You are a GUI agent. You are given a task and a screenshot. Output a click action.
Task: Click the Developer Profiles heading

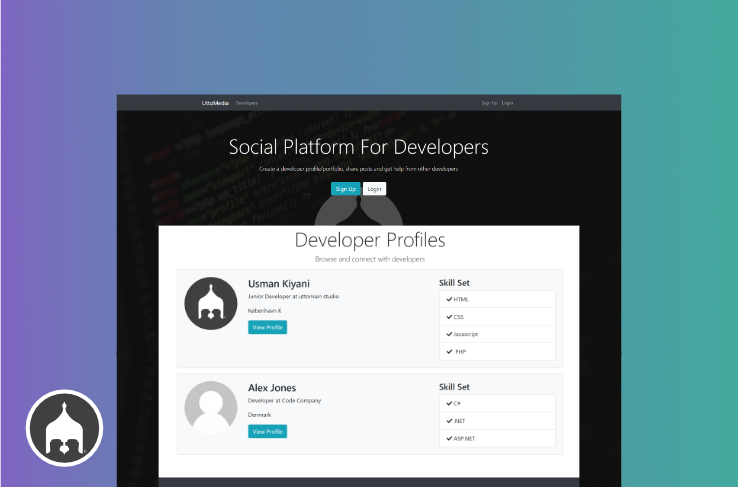coord(370,240)
